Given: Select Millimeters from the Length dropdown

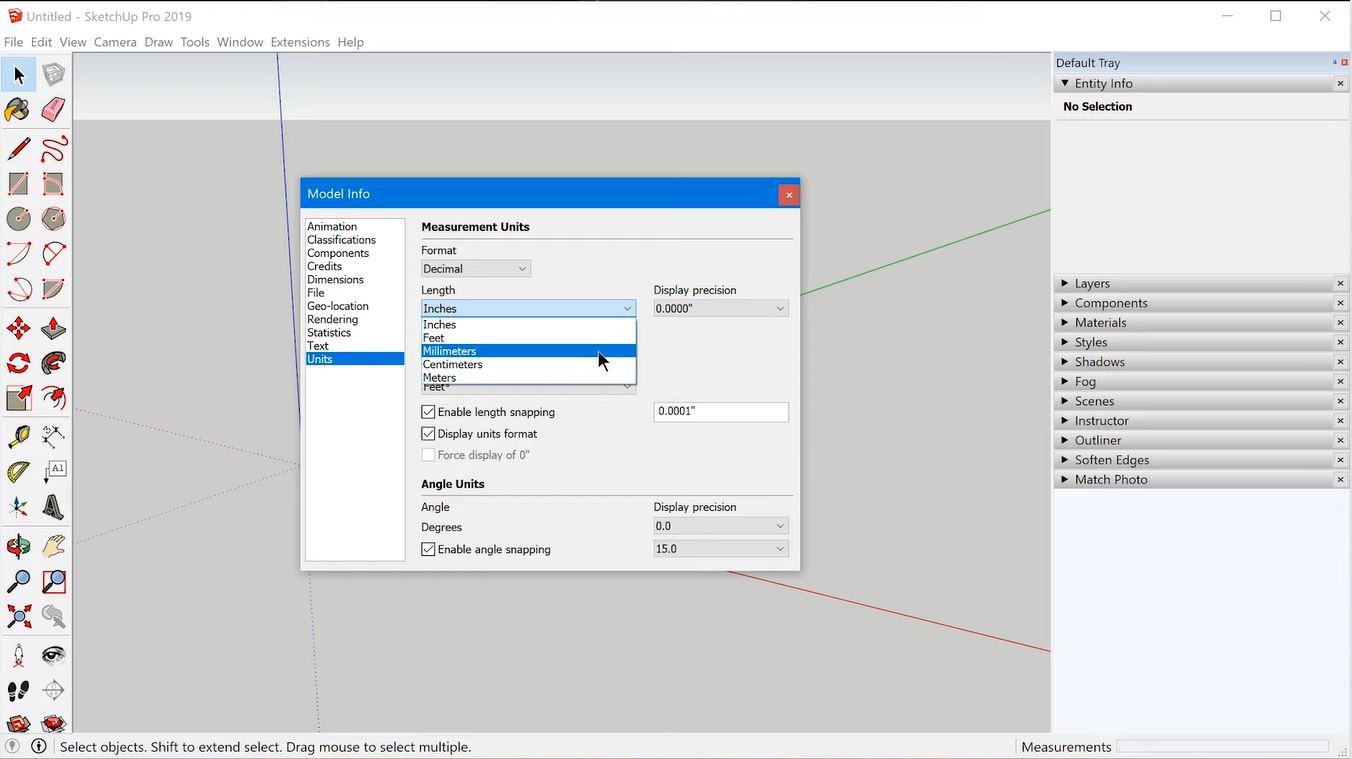Looking at the screenshot, I should coord(470,351).
